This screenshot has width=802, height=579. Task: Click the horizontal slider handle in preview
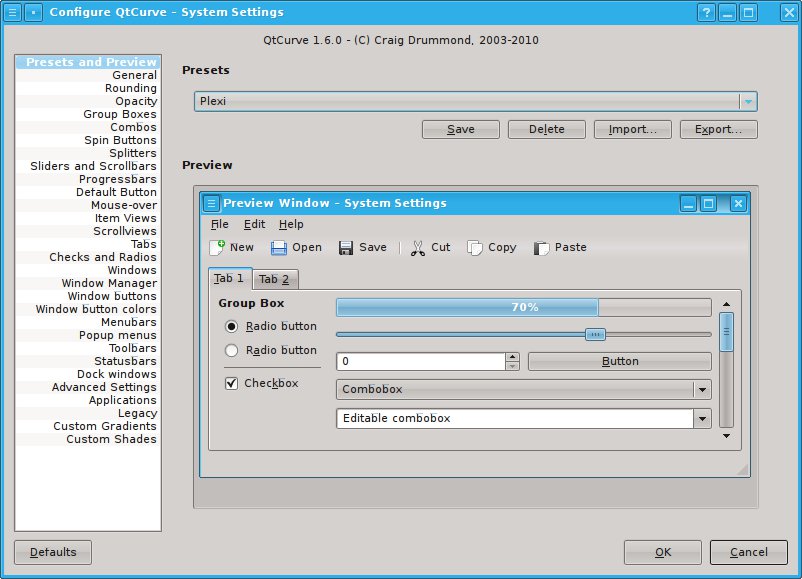pos(595,335)
